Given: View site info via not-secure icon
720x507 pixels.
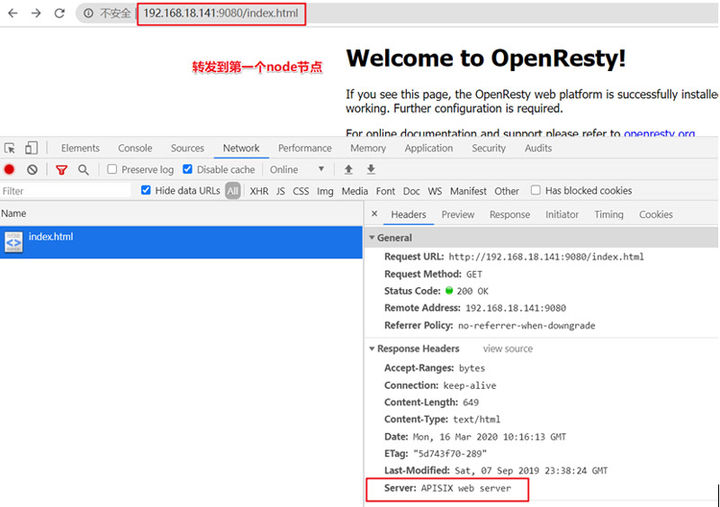Looking at the screenshot, I should (88, 13).
